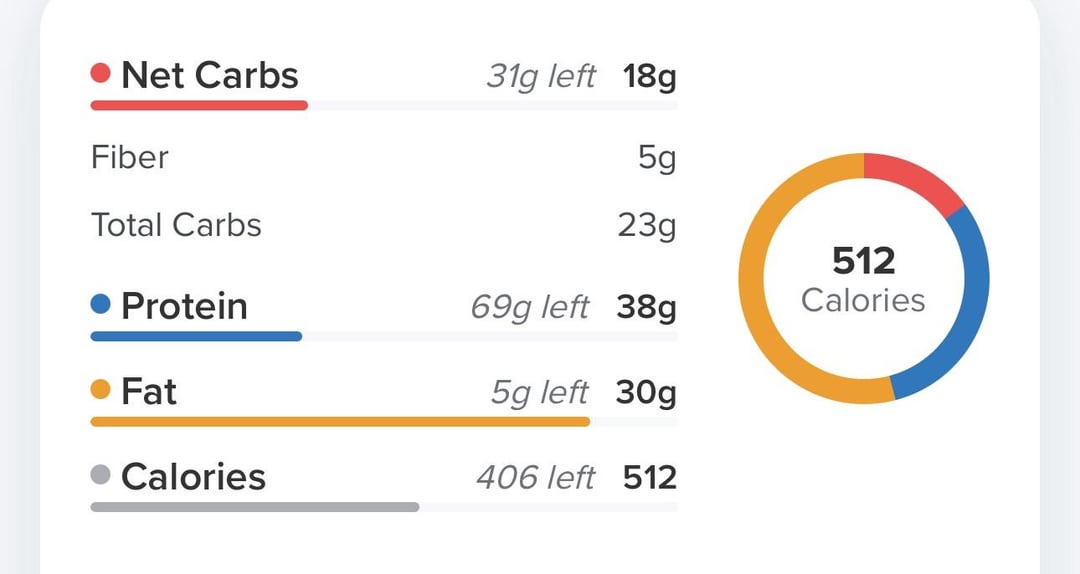Tap the "31g left" net carbs text
This screenshot has width=1080, height=574.
click(541, 76)
